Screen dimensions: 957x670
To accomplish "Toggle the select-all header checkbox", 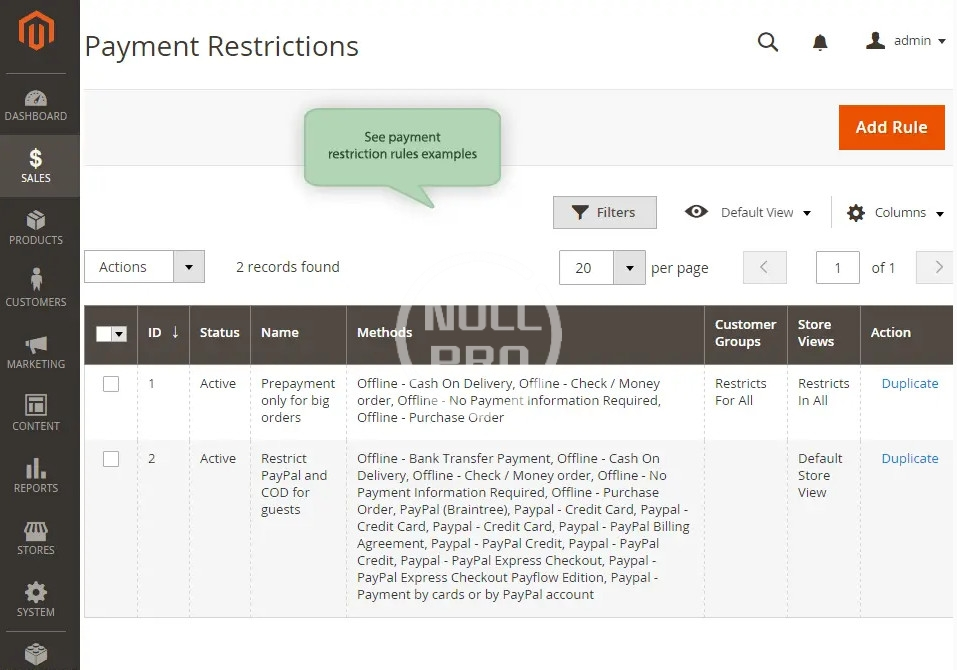I will (105, 333).
